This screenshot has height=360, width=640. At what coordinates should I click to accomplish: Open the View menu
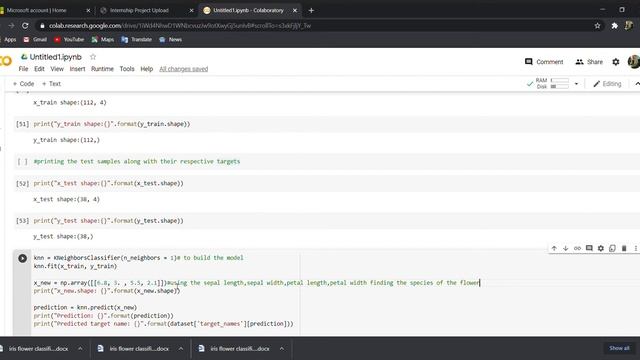tap(57, 69)
